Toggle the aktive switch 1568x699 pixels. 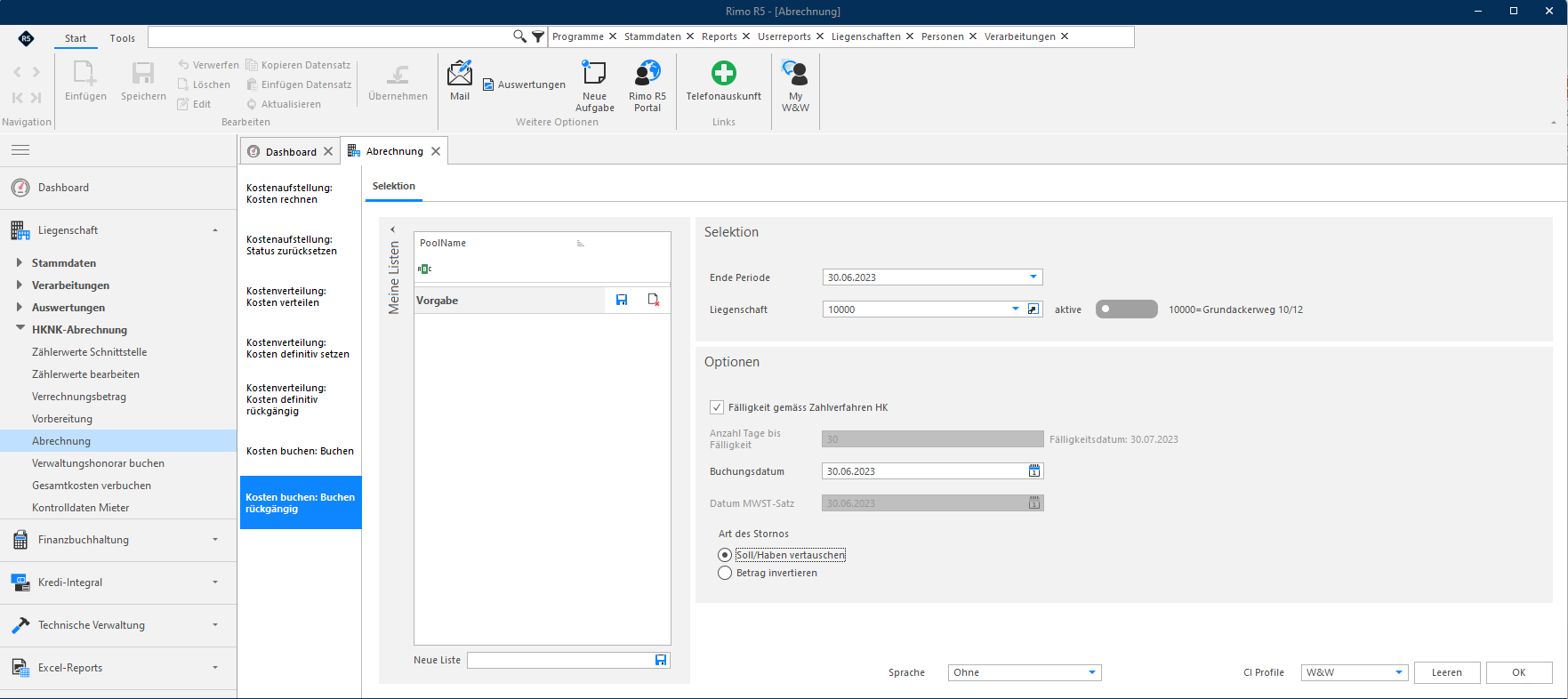(x=1126, y=309)
